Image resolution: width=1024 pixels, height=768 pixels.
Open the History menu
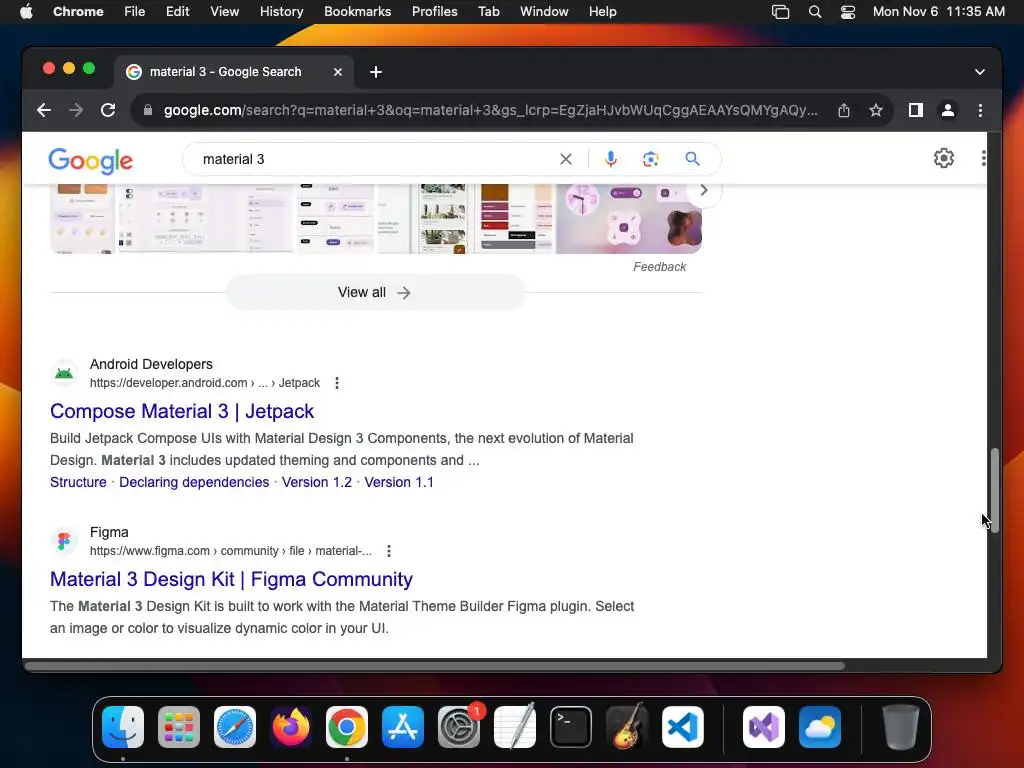click(x=281, y=12)
